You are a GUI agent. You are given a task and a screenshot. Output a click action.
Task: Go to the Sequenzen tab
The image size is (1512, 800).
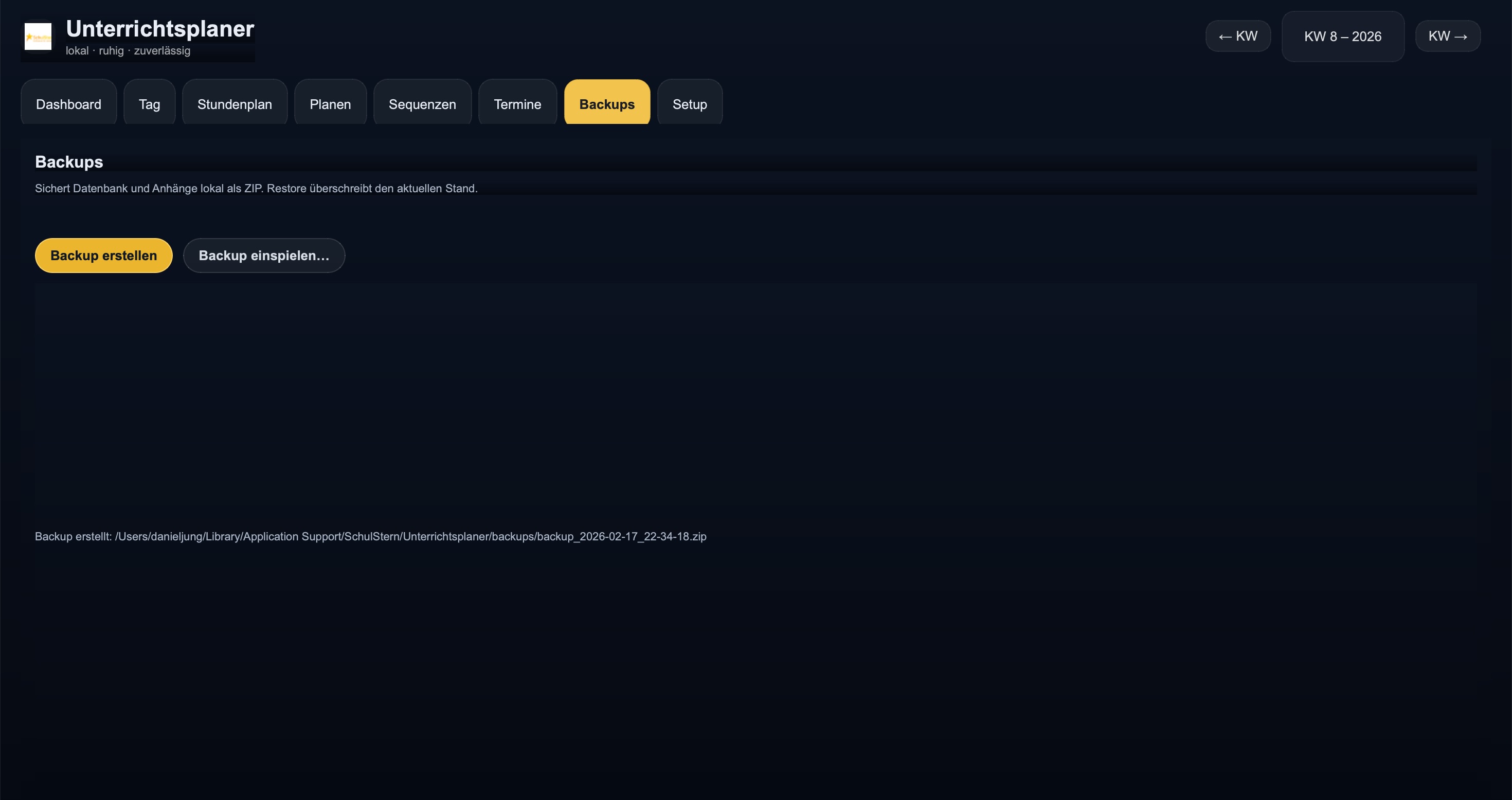click(x=422, y=104)
